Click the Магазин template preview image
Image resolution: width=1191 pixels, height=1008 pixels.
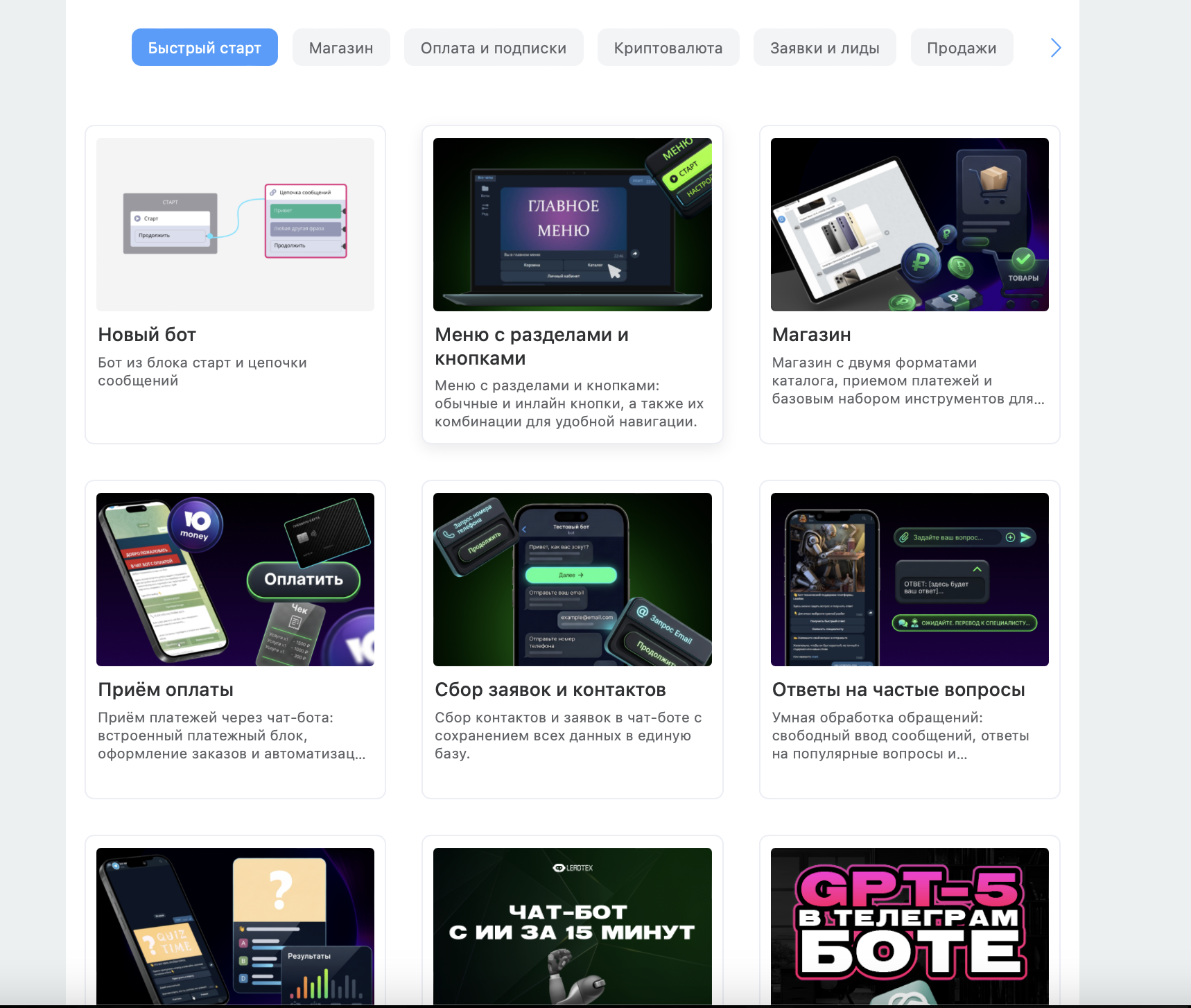pos(910,225)
